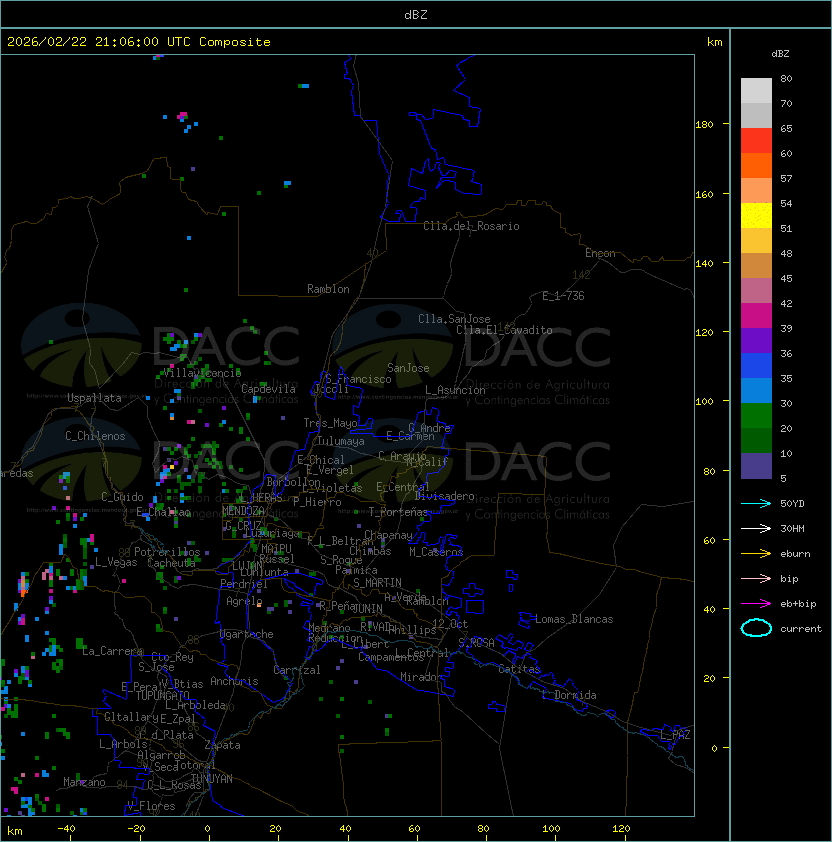Select the Uspallata label on the map
Image resolution: width=832 pixels, height=842 pixels.
pyautogui.click(x=94, y=398)
